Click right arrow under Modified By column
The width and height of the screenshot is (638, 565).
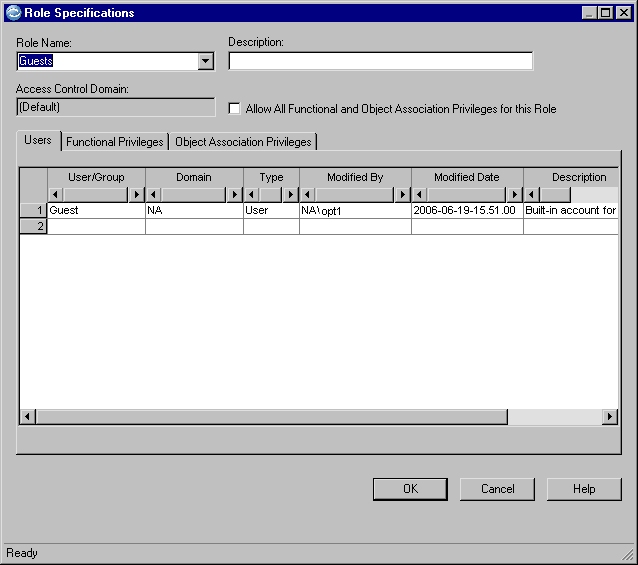click(403, 195)
